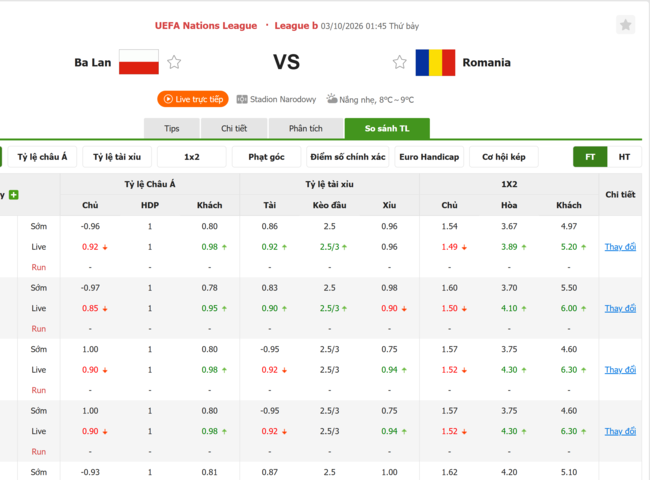The image size is (650, 480).
Task: Favorite the Ba Lan team star
Action: [x=174, y=62]
